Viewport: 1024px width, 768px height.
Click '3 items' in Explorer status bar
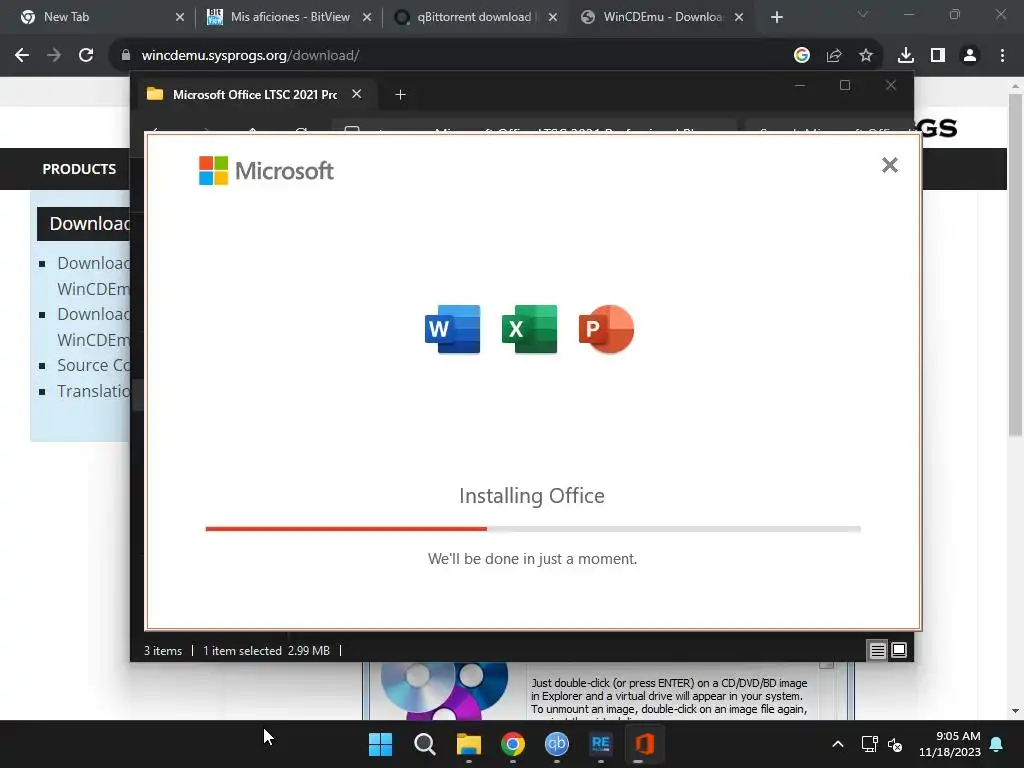(x=163, y=650)
